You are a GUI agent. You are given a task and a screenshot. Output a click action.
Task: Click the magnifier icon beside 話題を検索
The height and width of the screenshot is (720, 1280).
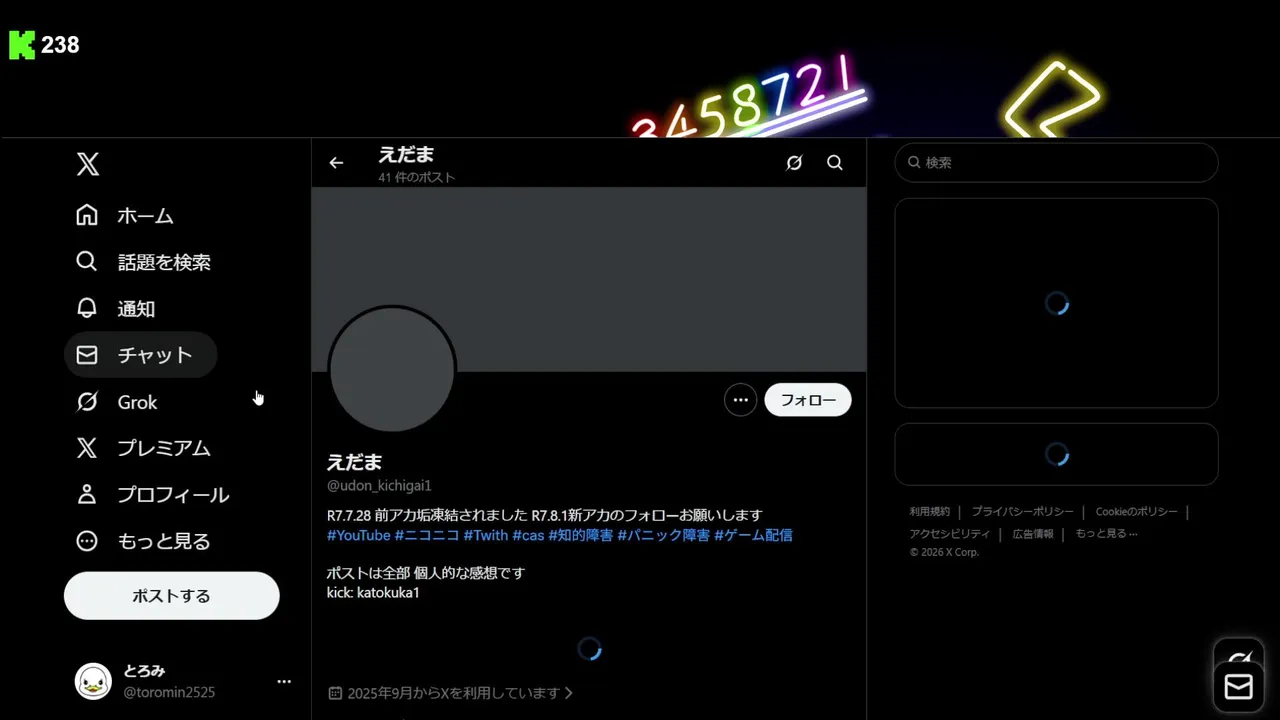(x=87, y=262)
